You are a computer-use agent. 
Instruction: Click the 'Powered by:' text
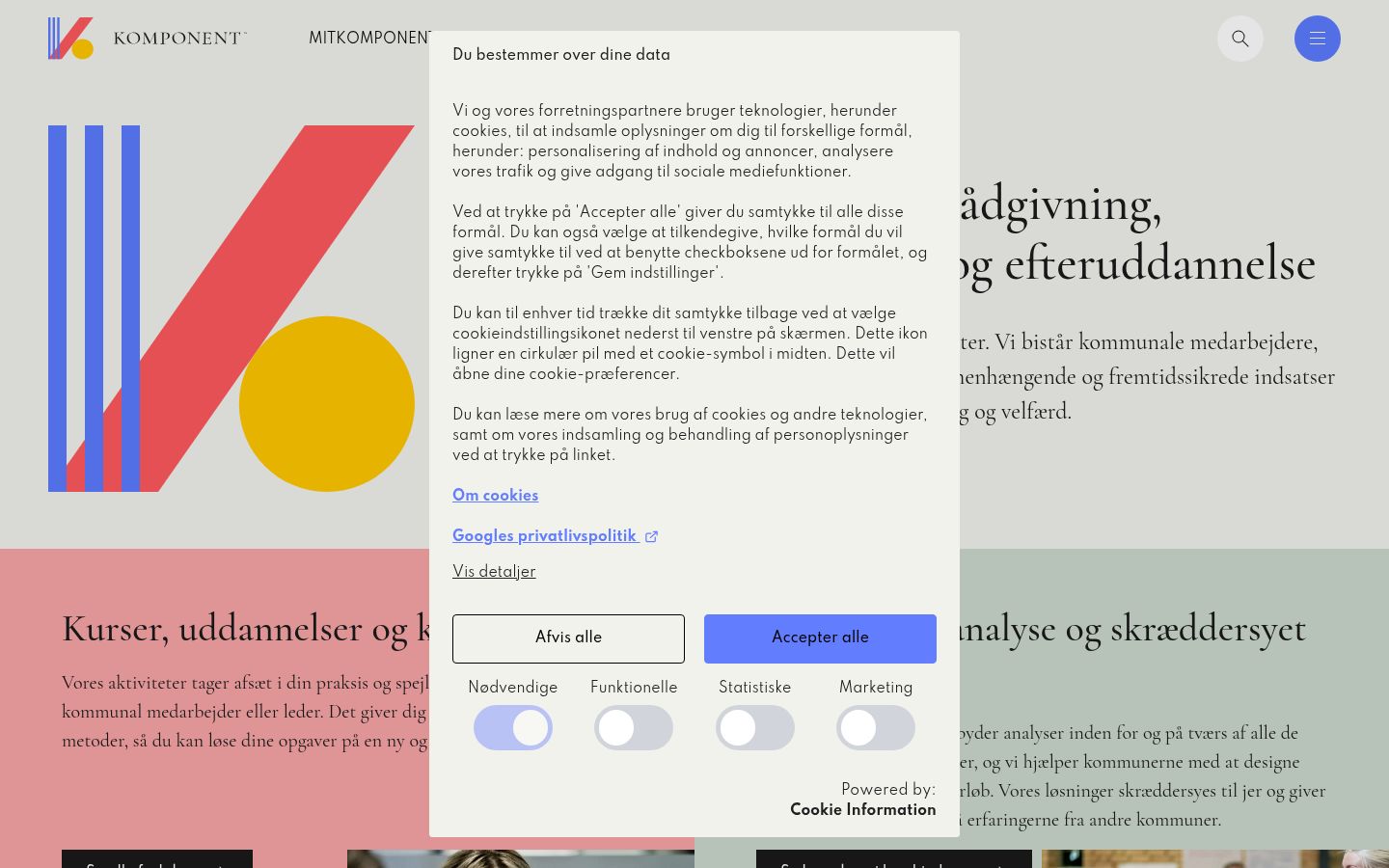(x=888, y=790)
